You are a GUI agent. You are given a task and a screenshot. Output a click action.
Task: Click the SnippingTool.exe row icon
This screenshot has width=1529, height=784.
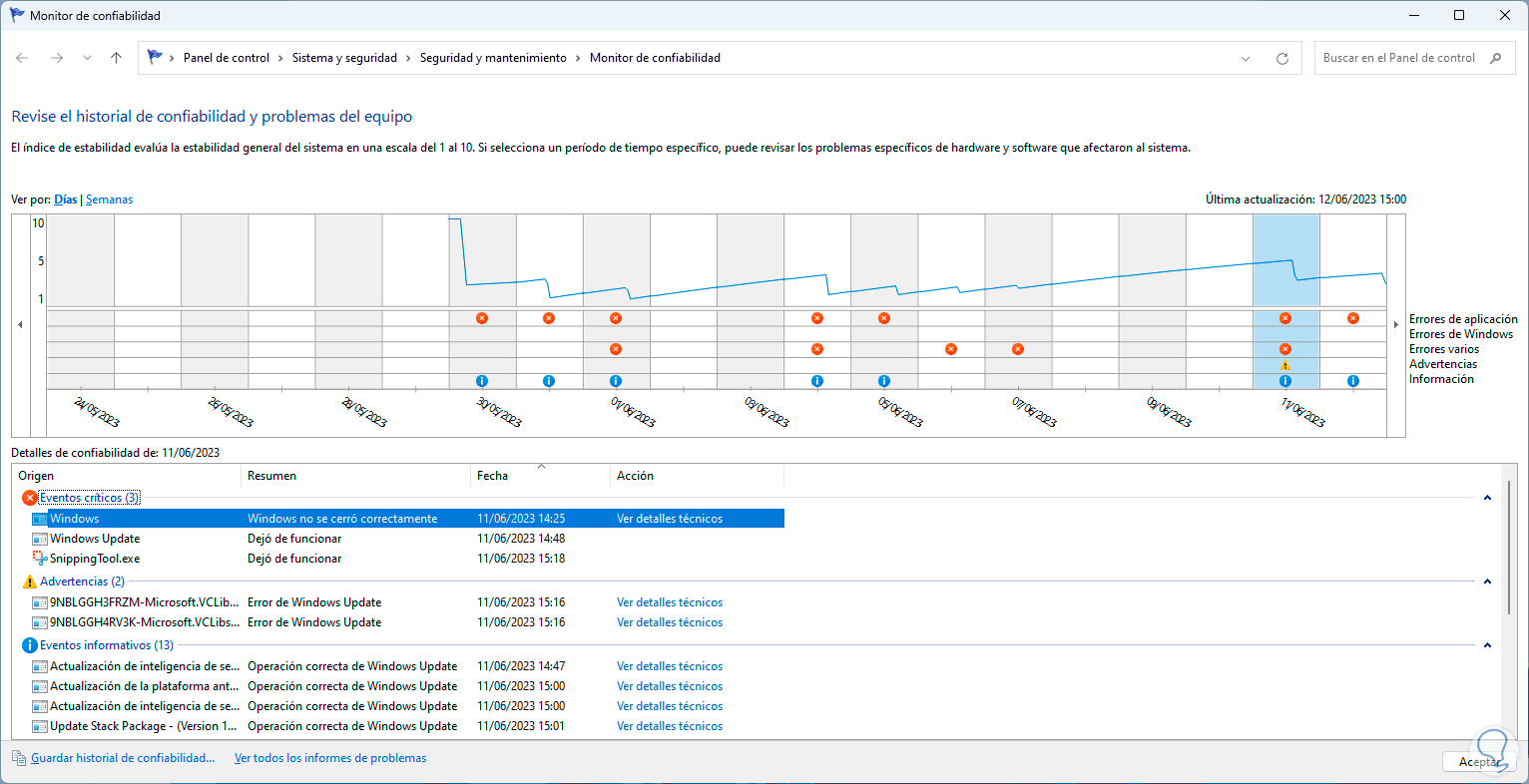click(40, 559)
